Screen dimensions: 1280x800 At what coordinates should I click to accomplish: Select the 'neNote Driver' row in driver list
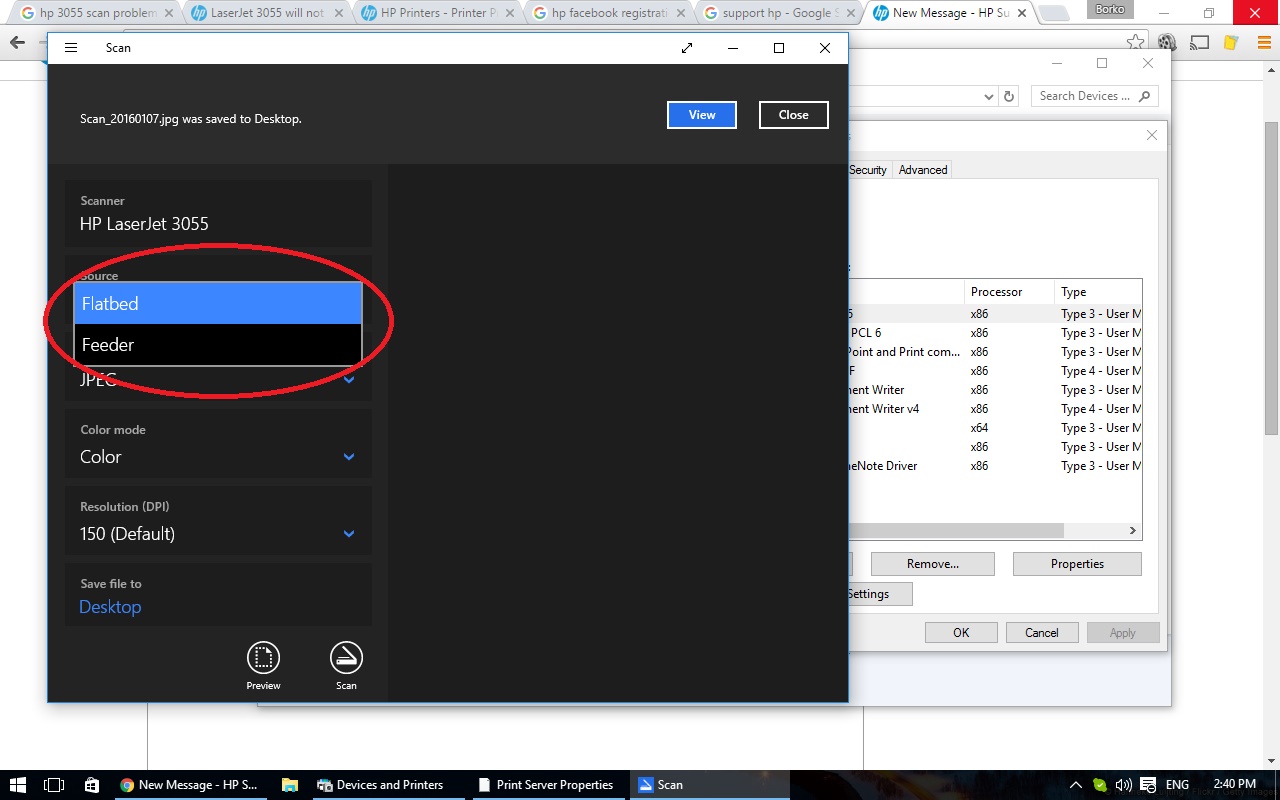[995, 466]
